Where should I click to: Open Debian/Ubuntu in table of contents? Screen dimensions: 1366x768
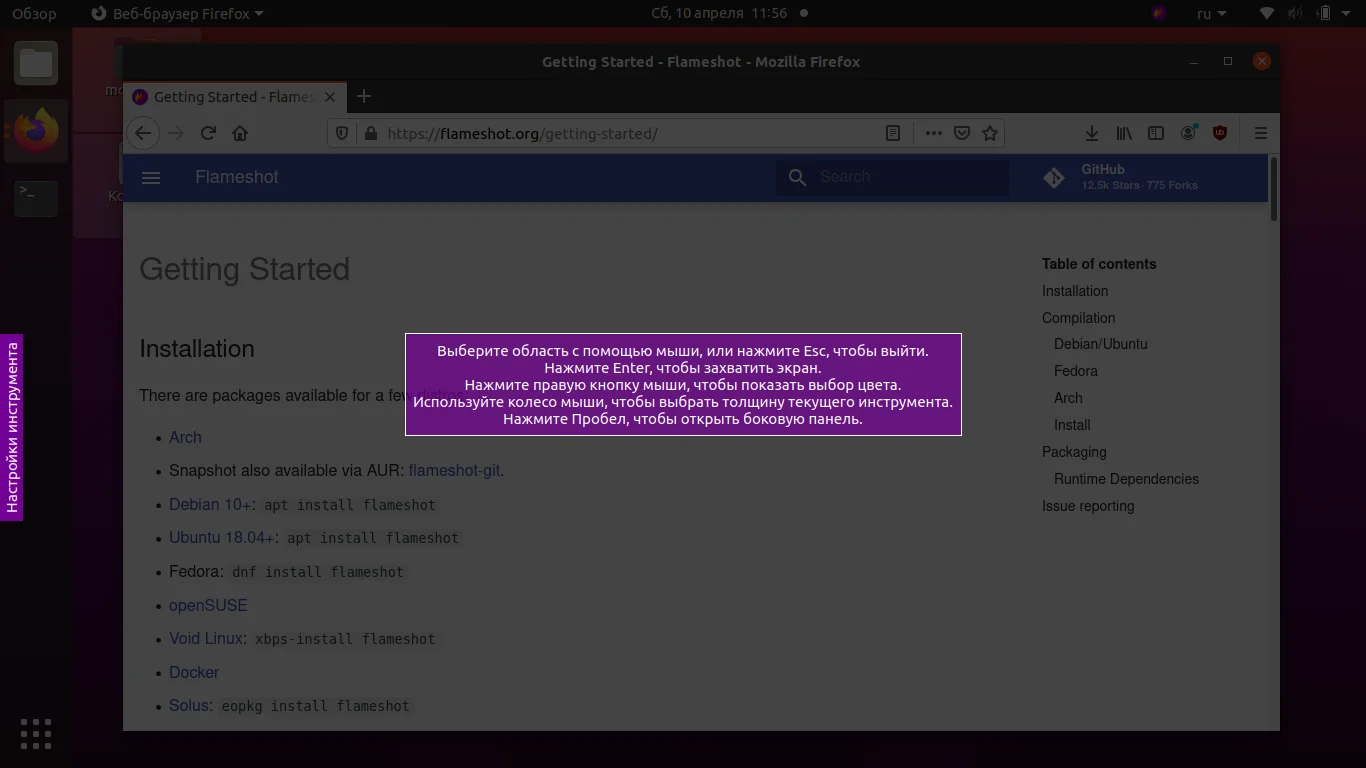1101,344
